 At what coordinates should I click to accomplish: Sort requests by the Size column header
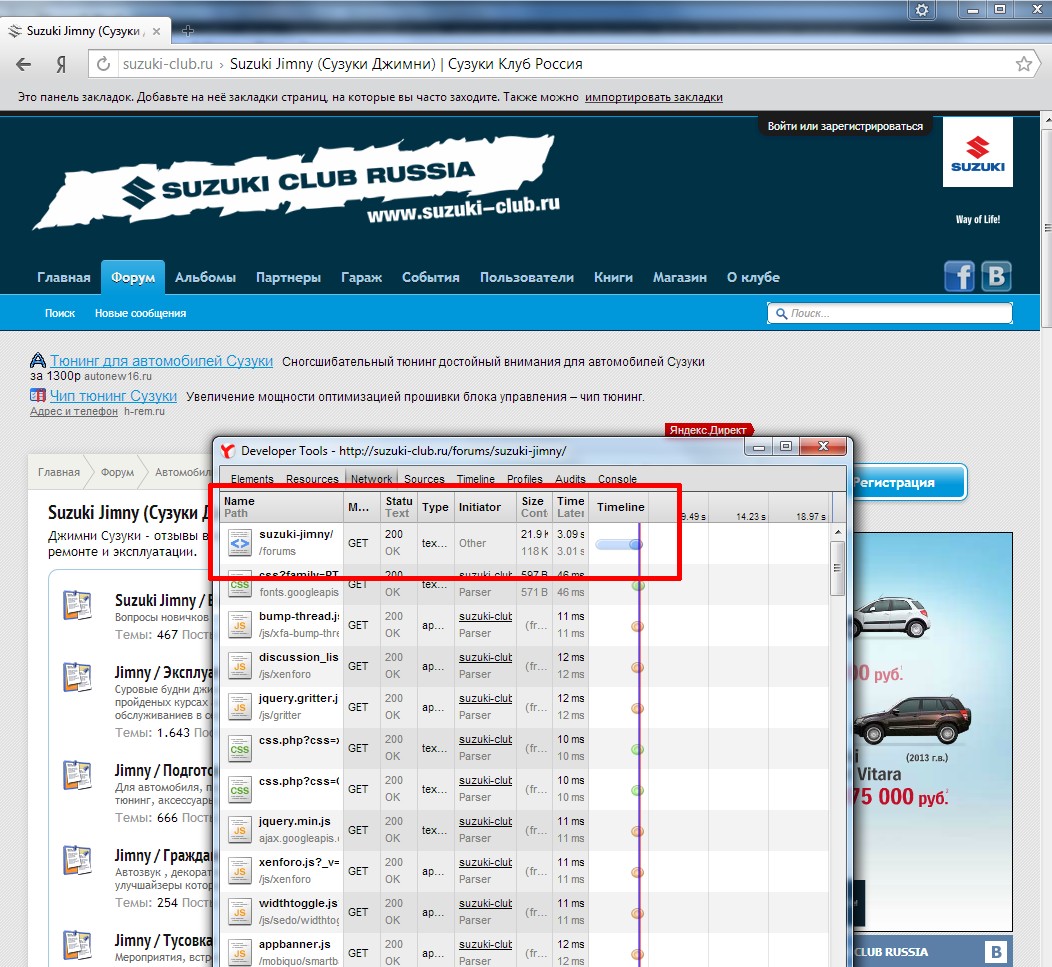[x=534, y=507]
